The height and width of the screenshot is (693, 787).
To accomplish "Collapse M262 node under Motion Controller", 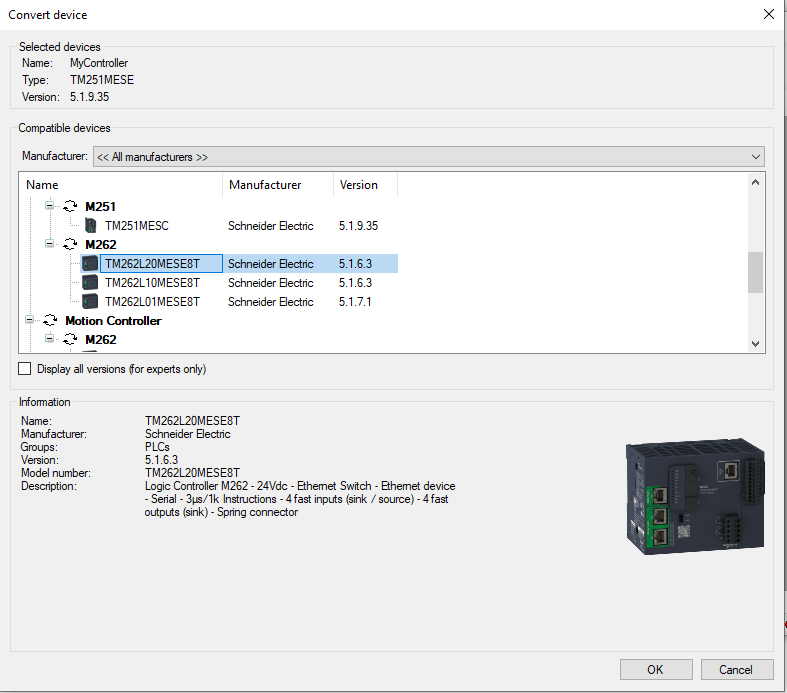I will (49, 338).
